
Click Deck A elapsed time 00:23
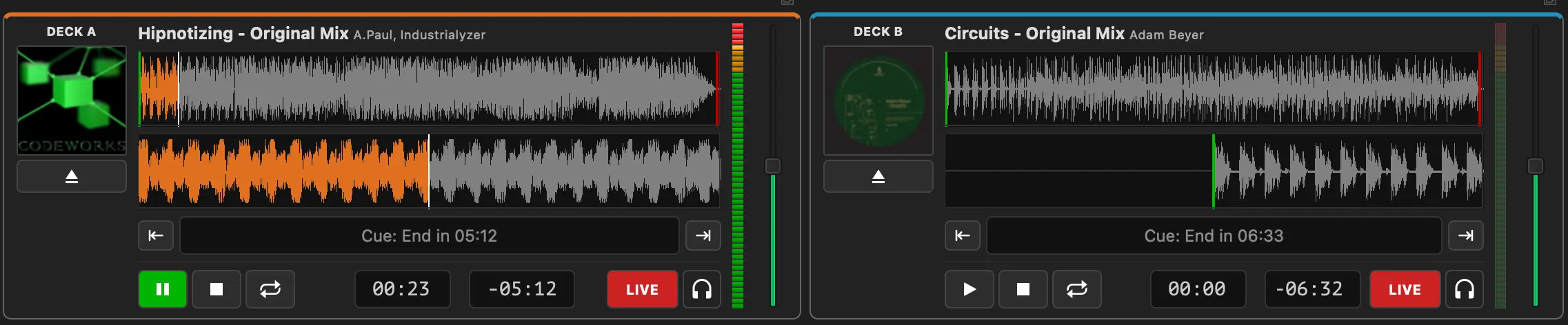(402, 289)
